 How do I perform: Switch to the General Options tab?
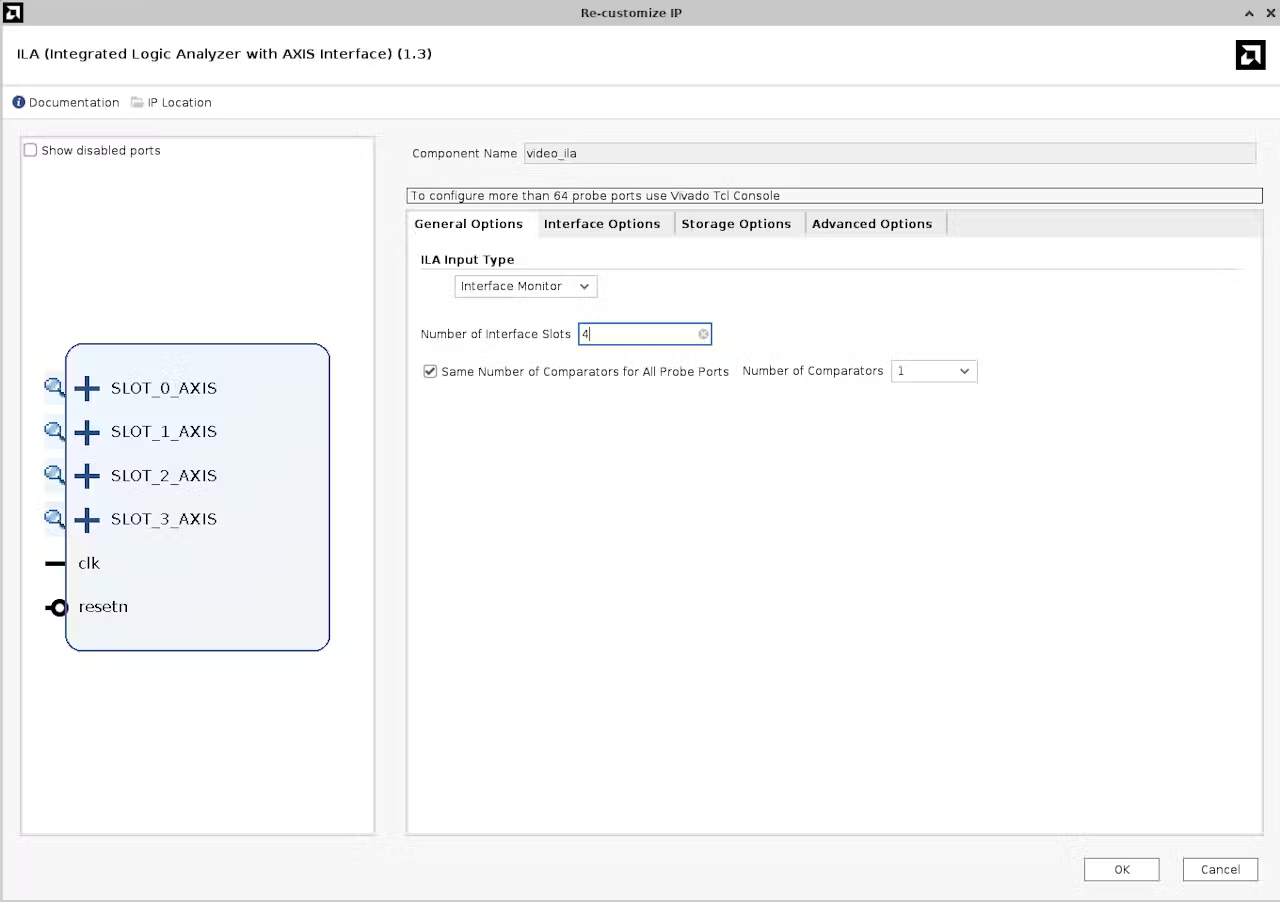click(x=468, y=224)
